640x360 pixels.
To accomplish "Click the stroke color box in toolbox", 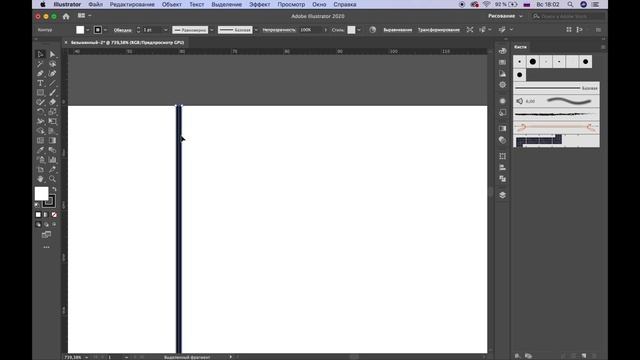I will point(49,201).
